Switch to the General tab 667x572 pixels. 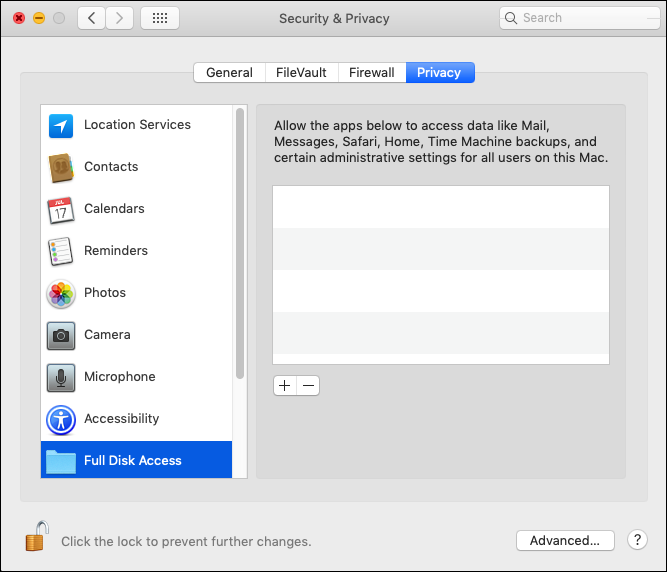pyautogui.click(x=229, y=72)
